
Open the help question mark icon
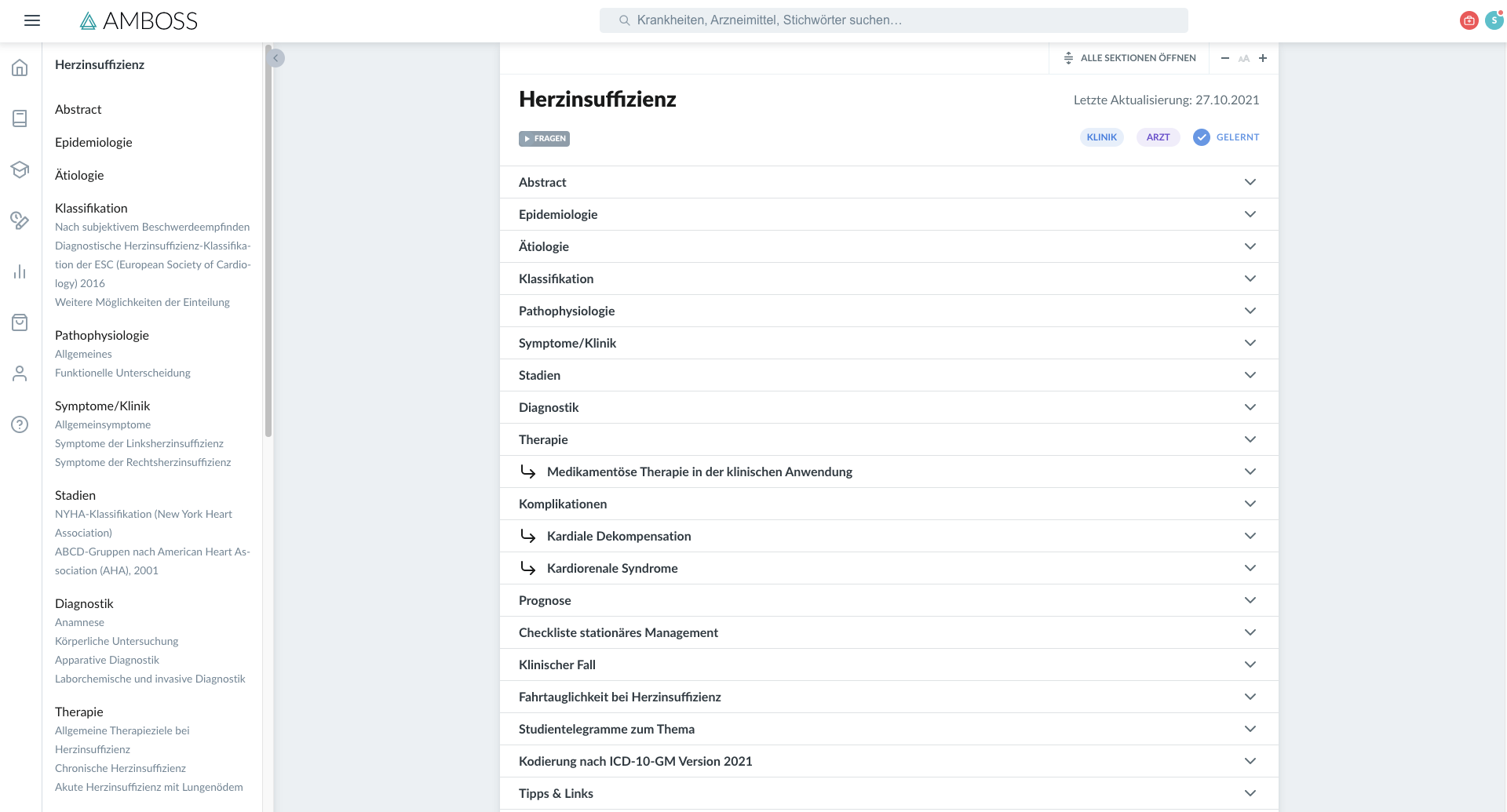click(x=20, y=424)
